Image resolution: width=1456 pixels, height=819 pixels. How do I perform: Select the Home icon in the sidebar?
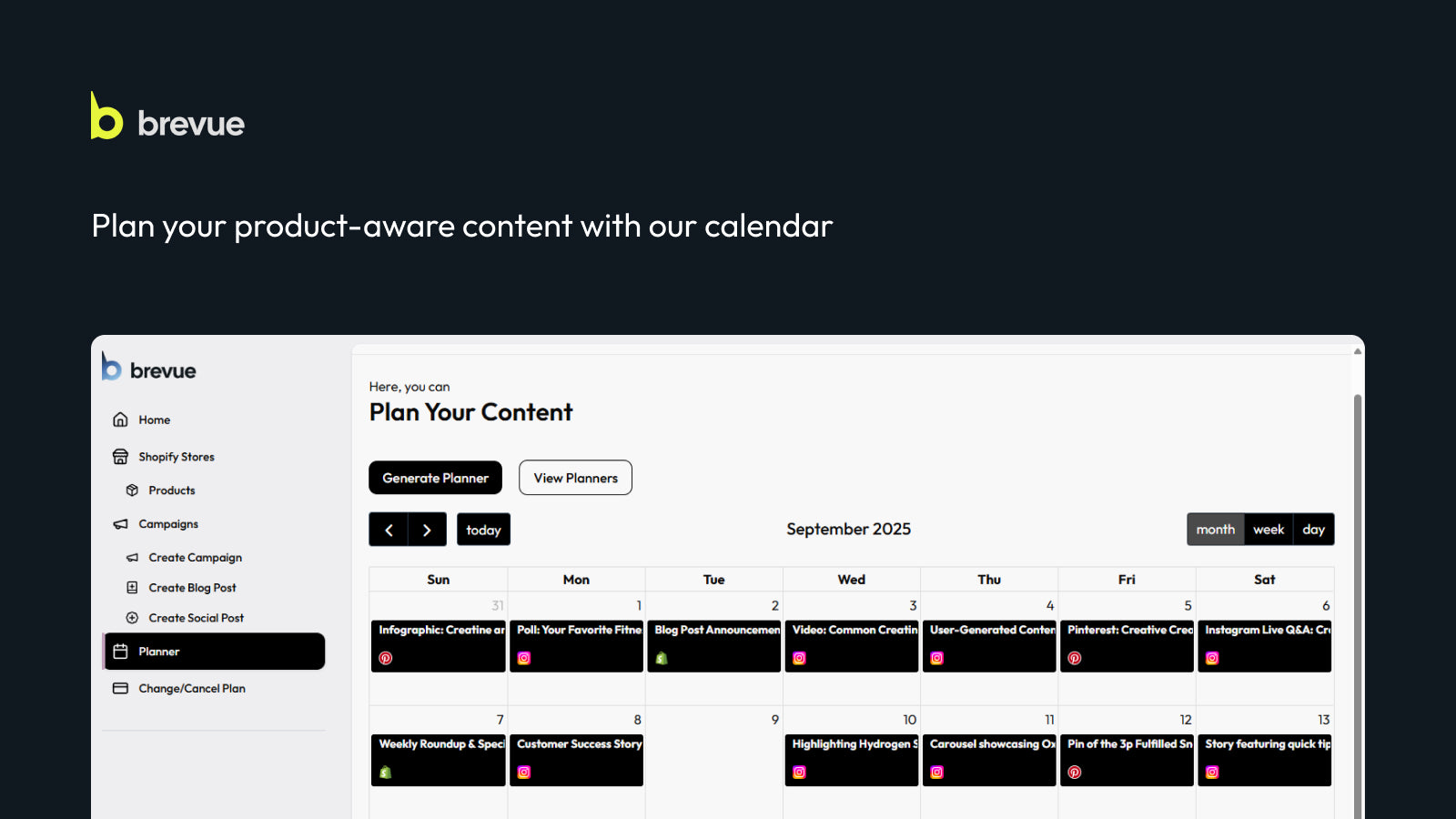click(120, 420)
